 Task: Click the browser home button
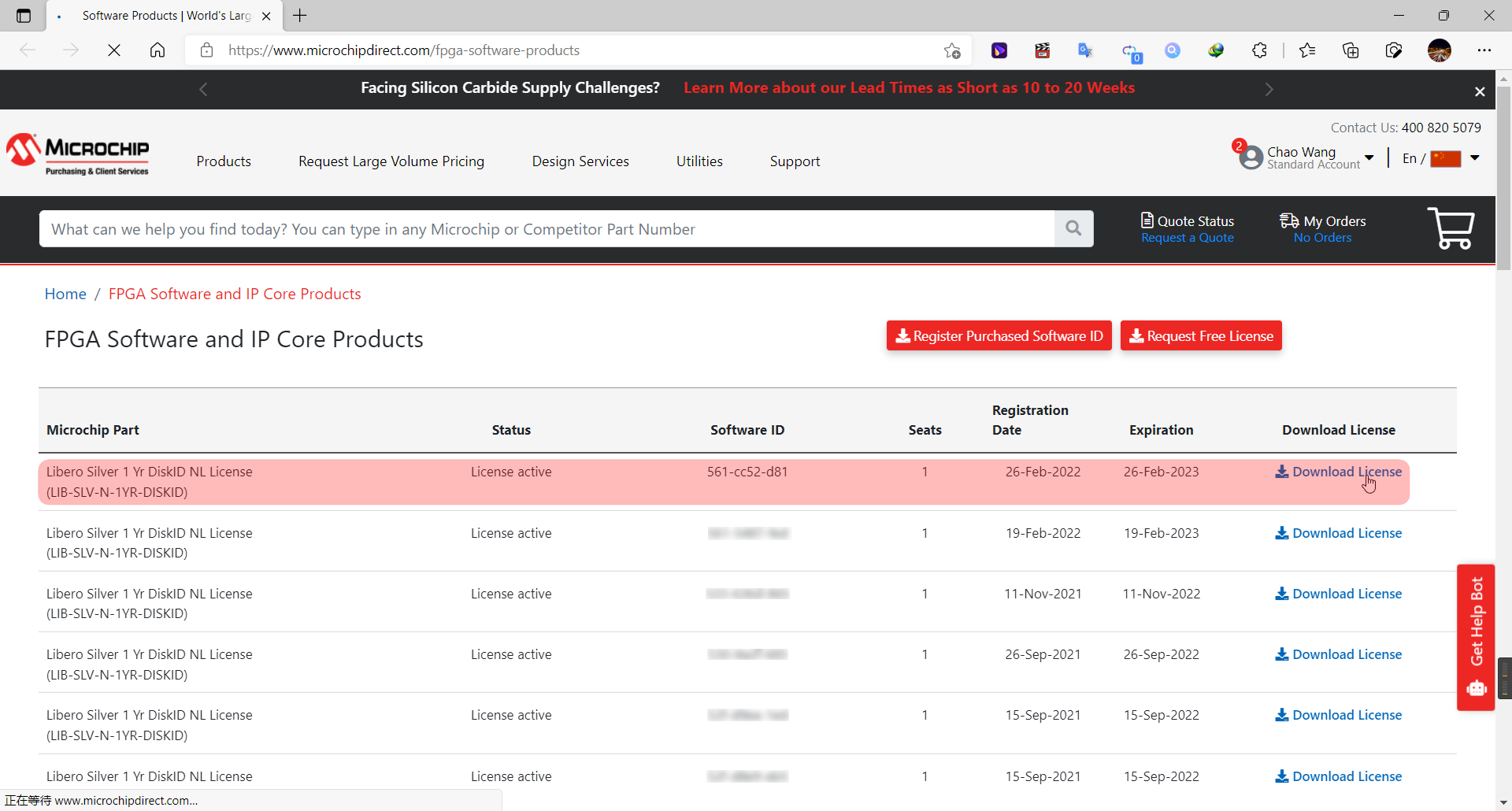(157, 50)
